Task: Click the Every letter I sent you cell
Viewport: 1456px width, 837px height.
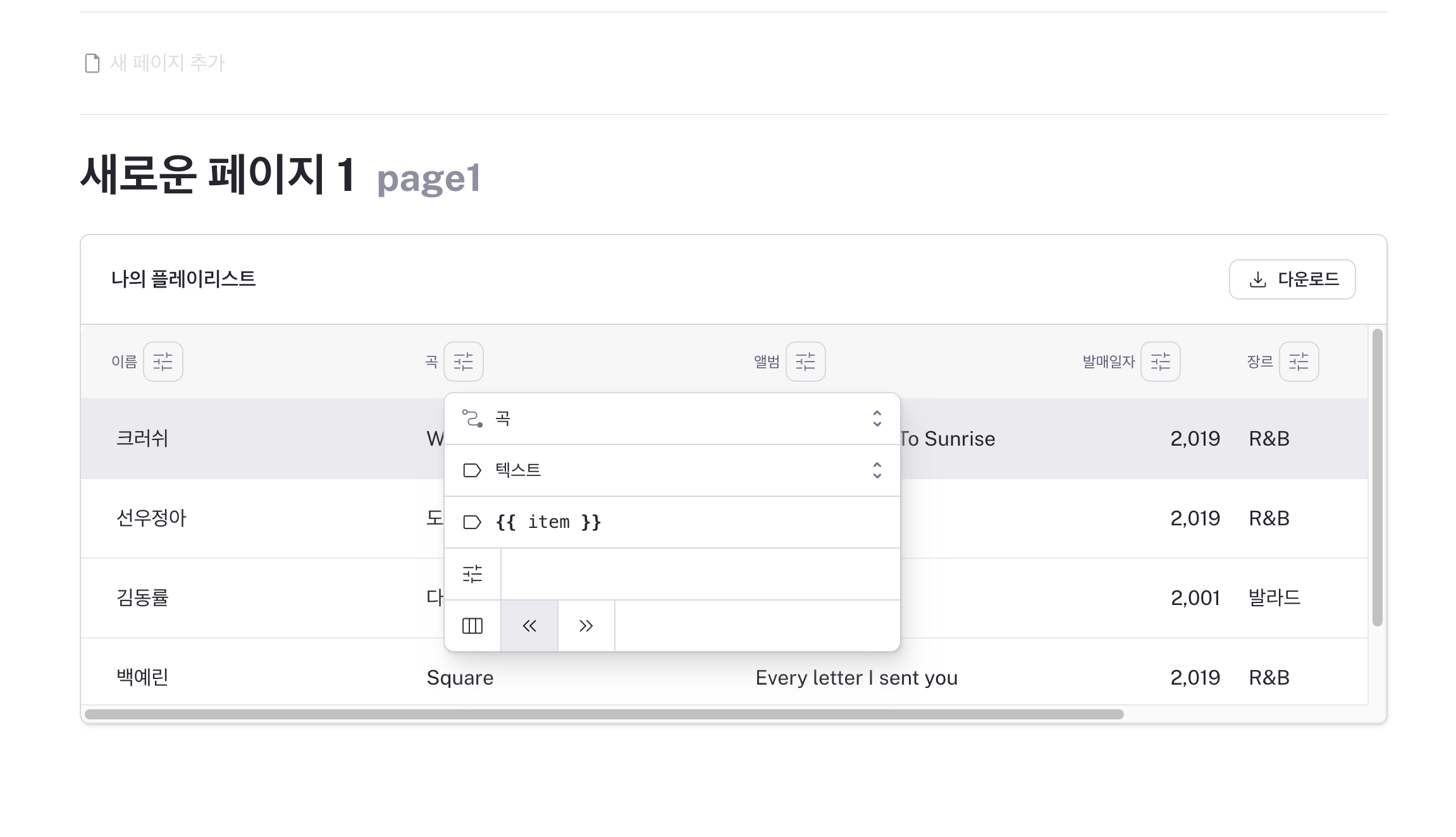Action: 856,678
